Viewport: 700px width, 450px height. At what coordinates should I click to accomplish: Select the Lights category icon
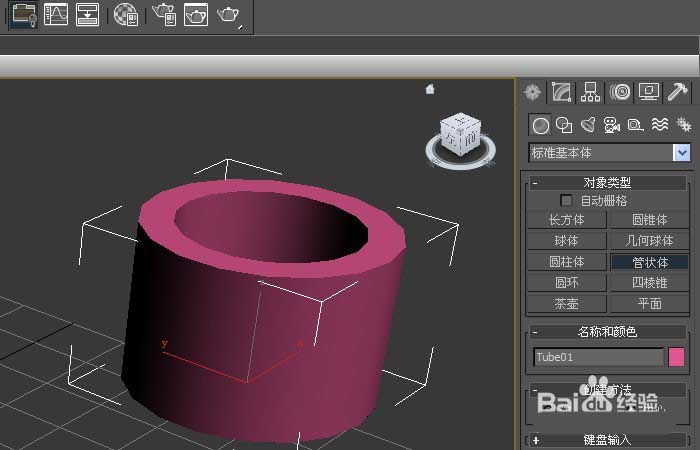[588, 125]
